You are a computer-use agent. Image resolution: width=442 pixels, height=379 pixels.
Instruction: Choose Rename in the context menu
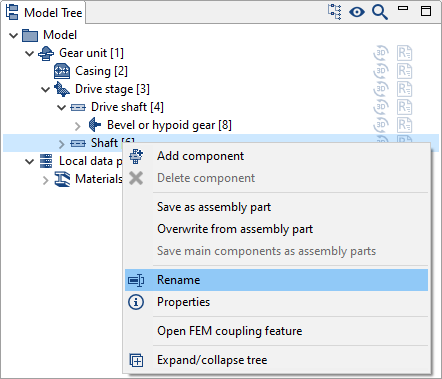click(276, 280)
